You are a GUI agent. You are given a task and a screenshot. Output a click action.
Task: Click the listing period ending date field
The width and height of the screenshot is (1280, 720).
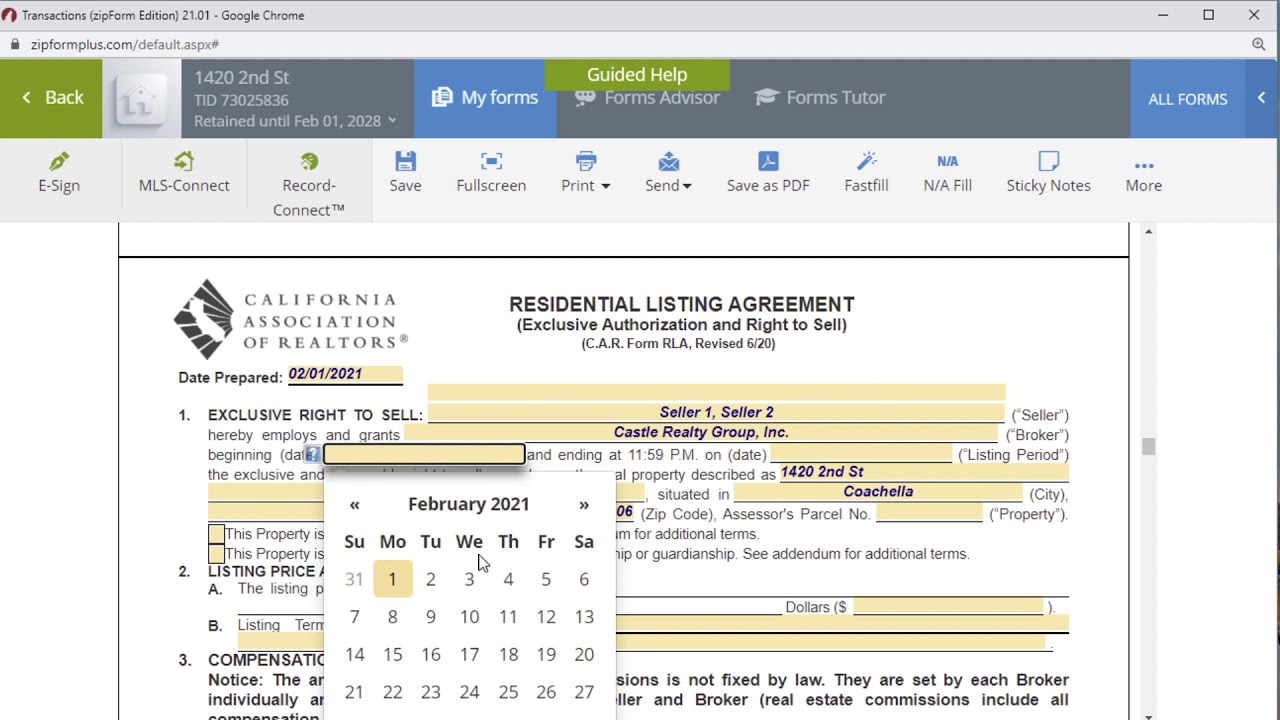pos(861,454)
